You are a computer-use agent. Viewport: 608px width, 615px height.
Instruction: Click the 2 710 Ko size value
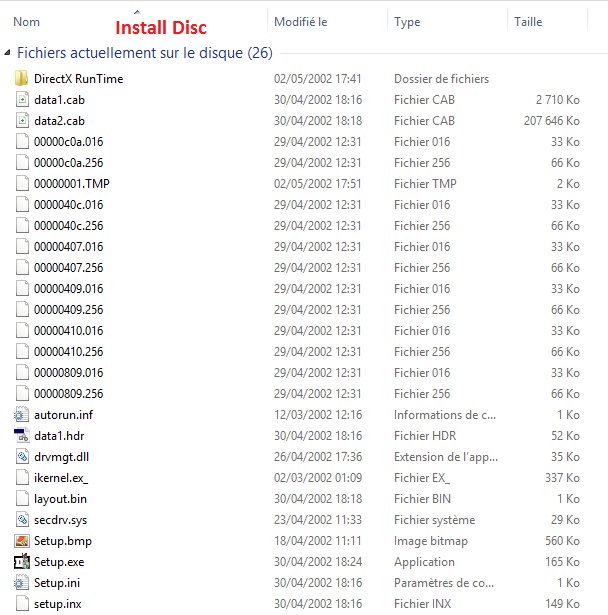pyautogui.click(x=557, y=100)
